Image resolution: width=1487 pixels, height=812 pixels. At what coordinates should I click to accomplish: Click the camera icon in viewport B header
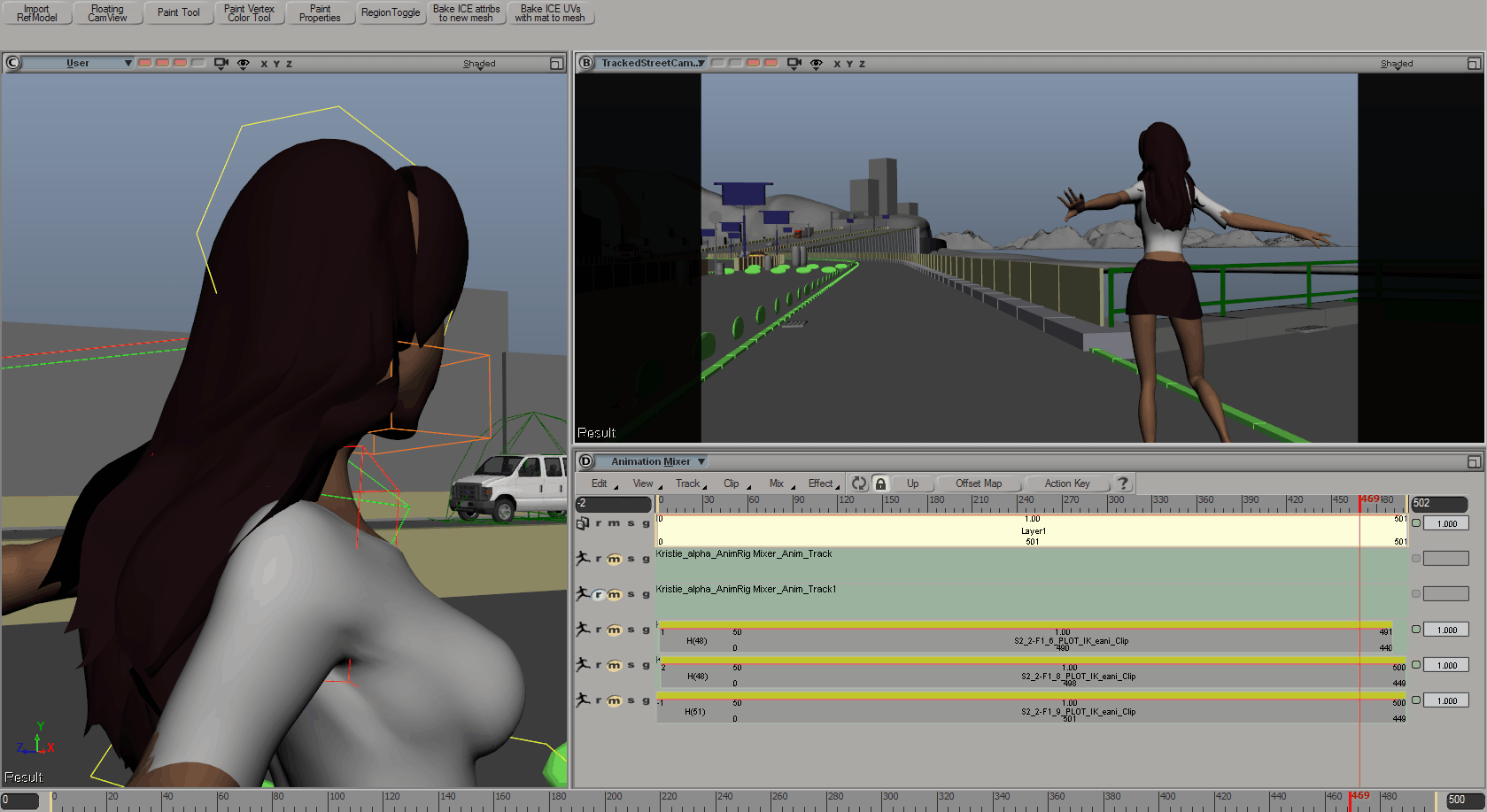tap(794, 63)
